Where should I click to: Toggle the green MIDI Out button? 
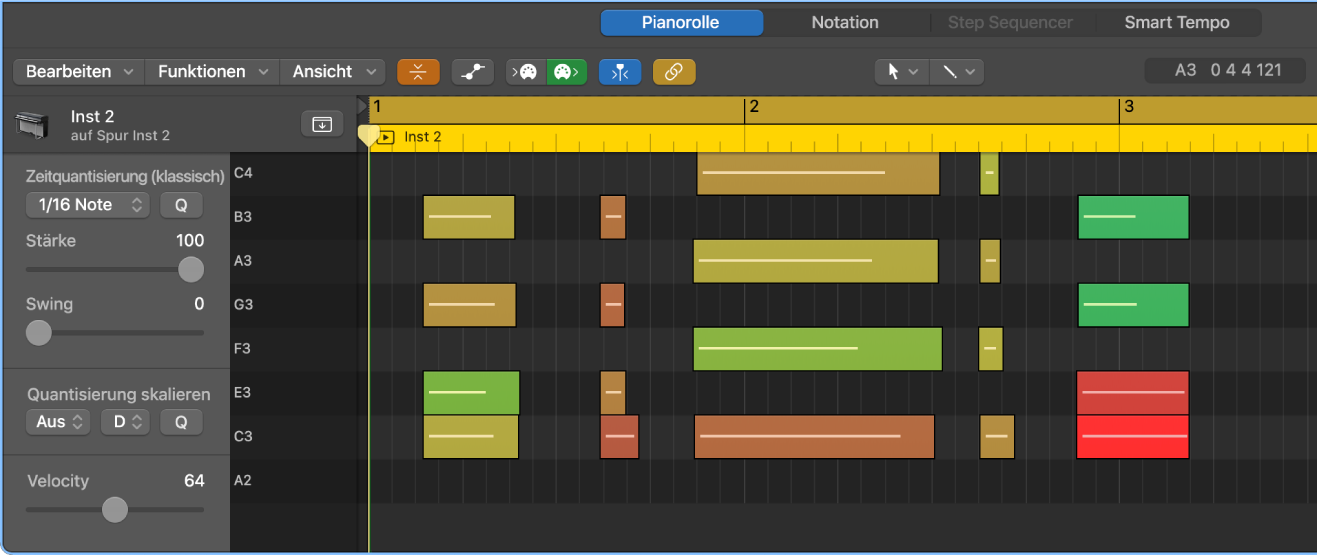(x=566, y=72)
